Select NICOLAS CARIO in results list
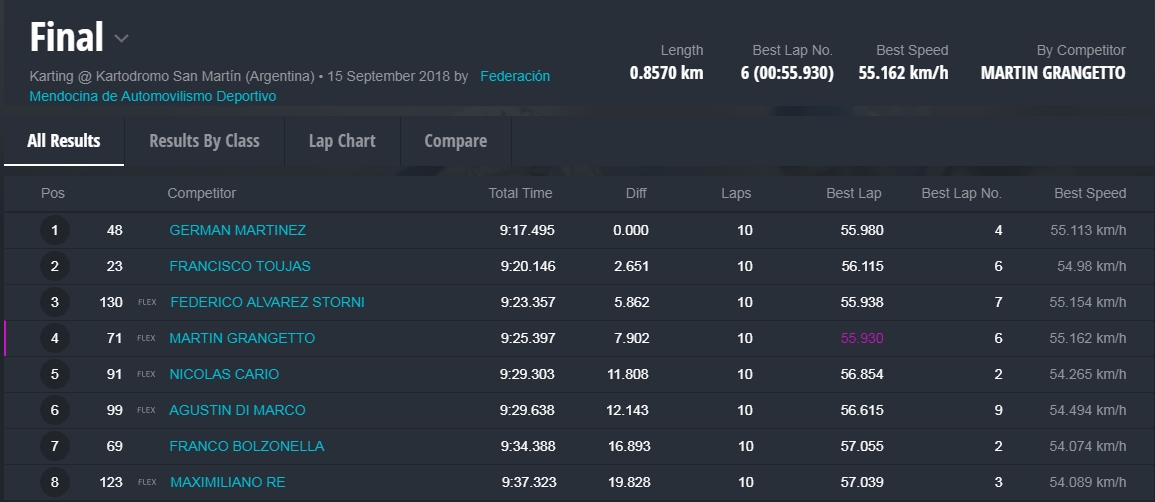1155x502 pixels. point(224,374)
